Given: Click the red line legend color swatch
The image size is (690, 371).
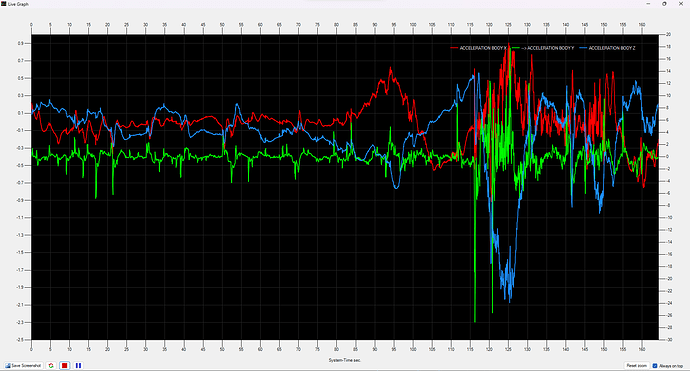Looking at the screenshot, I should (454, 48).
